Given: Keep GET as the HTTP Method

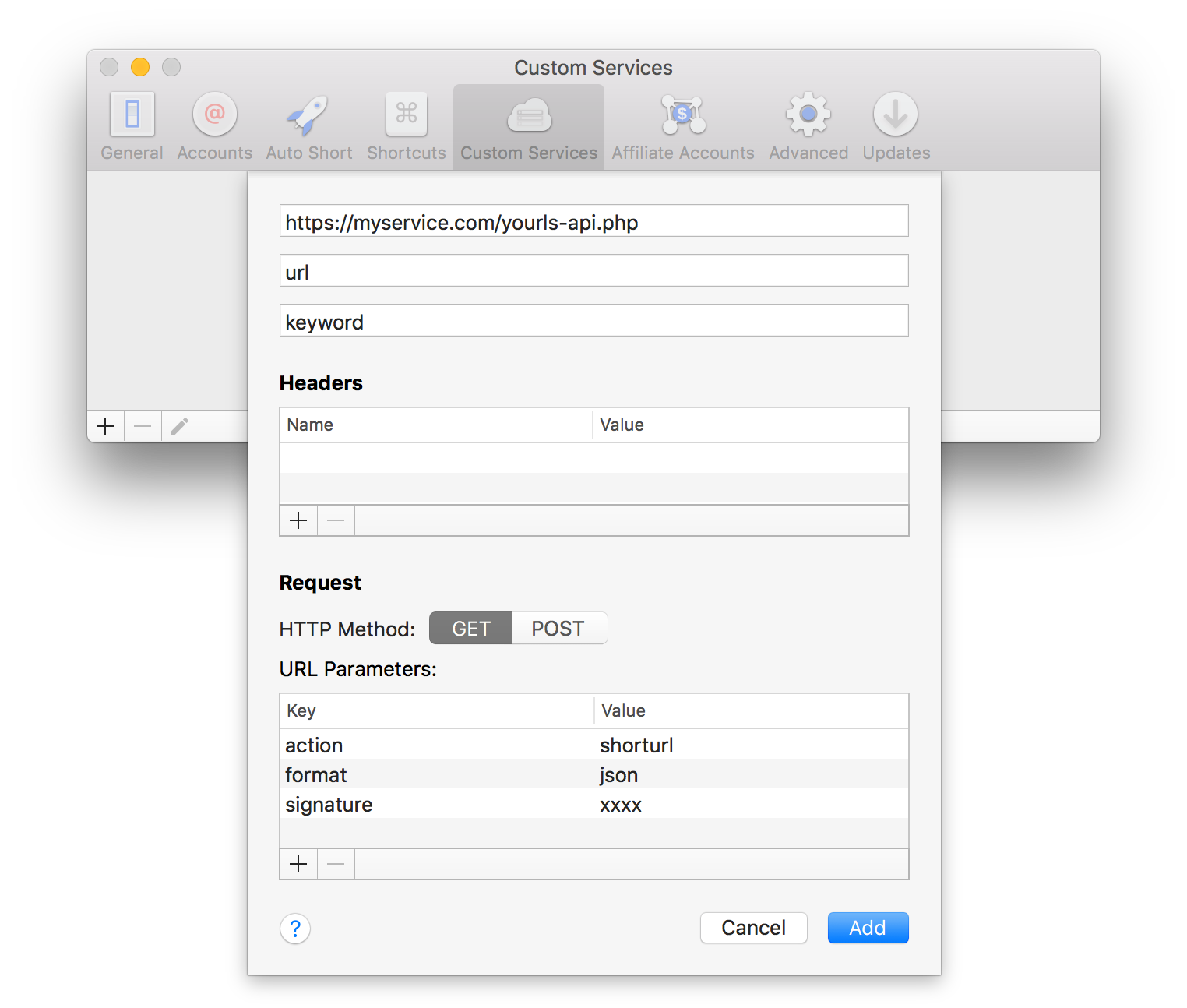Looking at the screenshot, I should point(470,628).
